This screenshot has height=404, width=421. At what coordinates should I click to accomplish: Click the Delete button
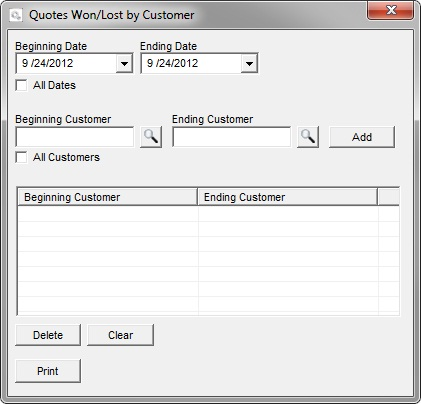click(48, 335)
